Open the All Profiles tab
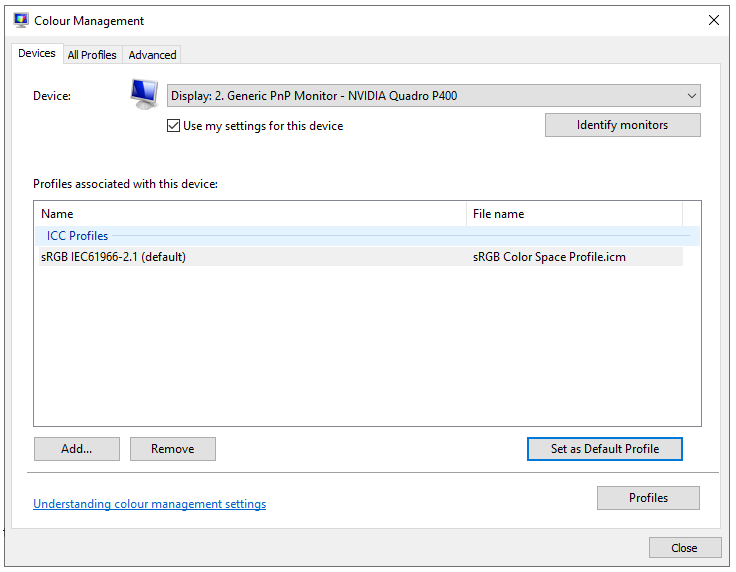Image resolution: width=736 pixels, height=572 pixels. click(92, 55)
